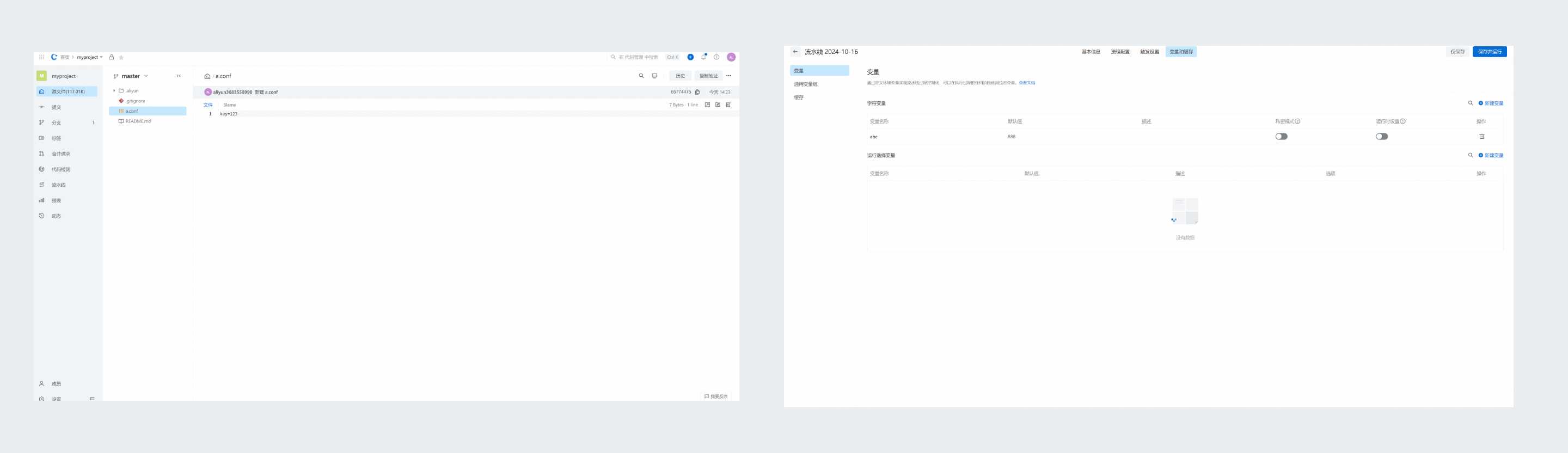Screen dimensions: 1568x453
Task: Open the app grid launcher icon
Action: pyautogui.click(x=41, y=57)
